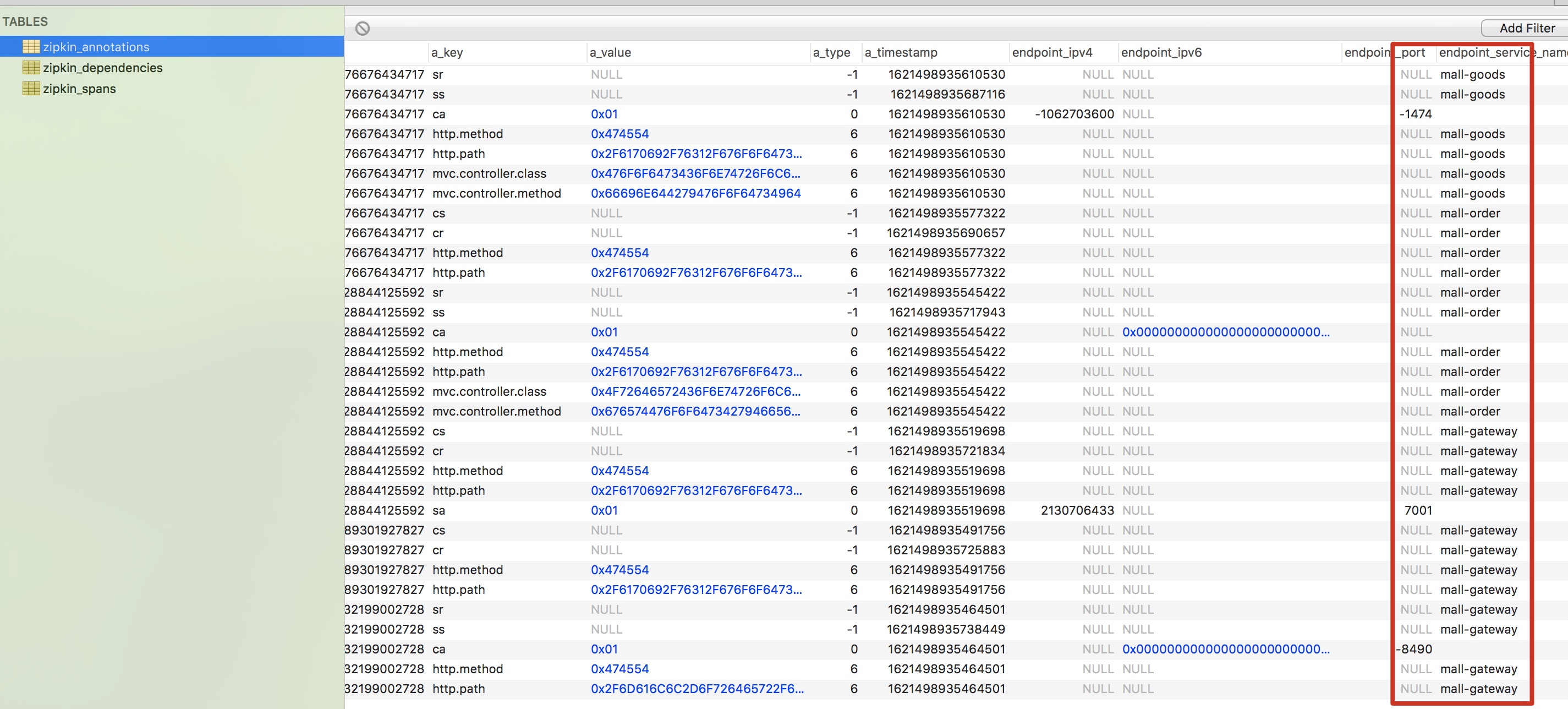Click mall-gateway in the 28844125592 cs row

click(x=1478, y=431)
